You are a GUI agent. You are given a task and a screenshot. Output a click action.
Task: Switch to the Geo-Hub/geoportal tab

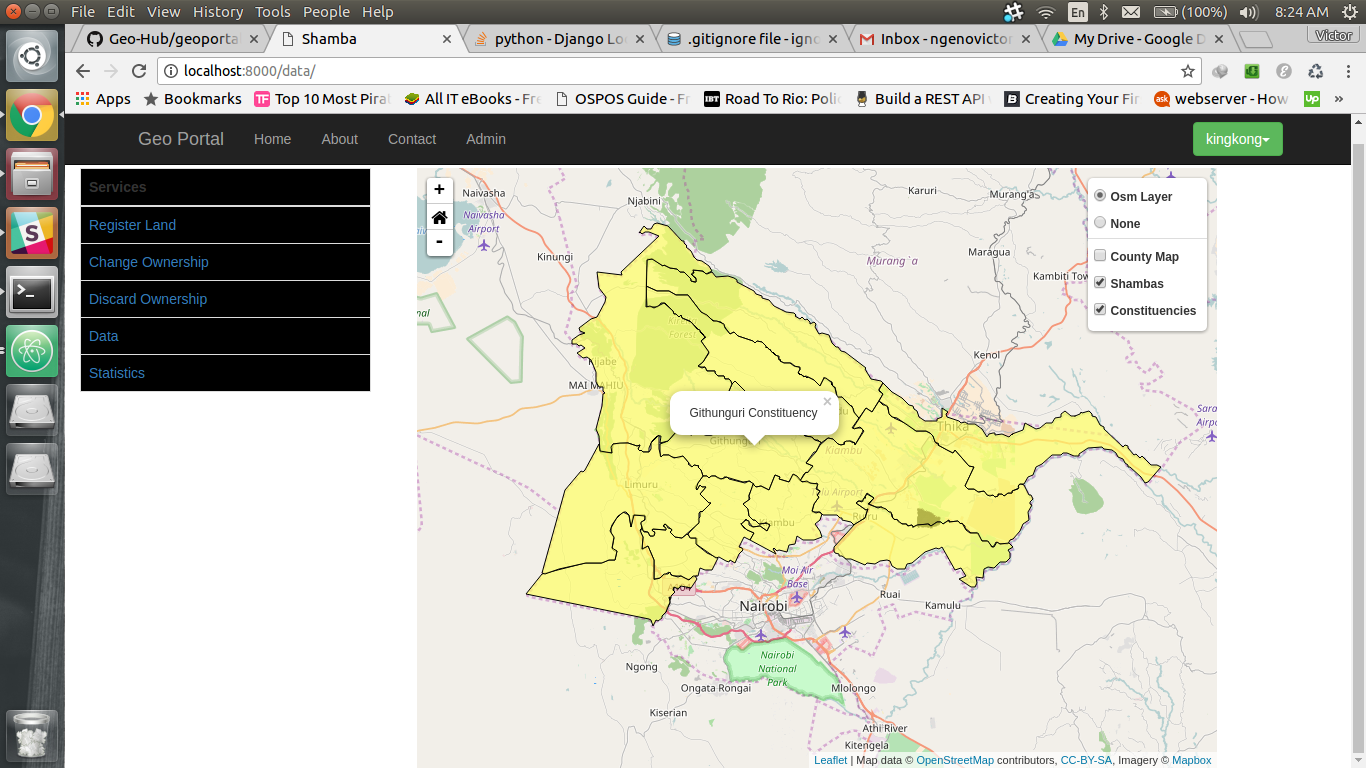(168, 39)
